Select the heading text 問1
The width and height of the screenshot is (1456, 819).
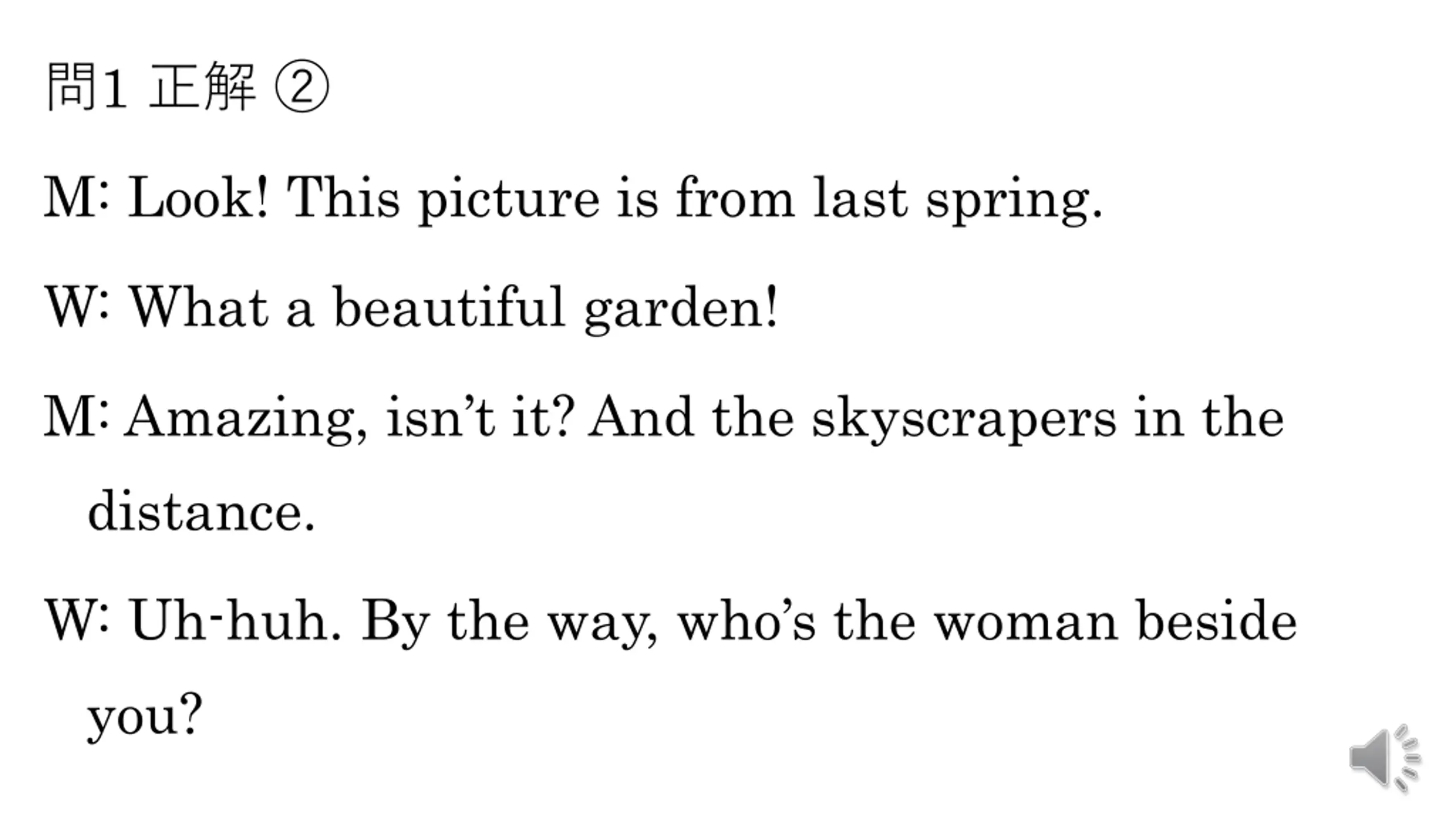pyautogui.click(x=86, y=86)
